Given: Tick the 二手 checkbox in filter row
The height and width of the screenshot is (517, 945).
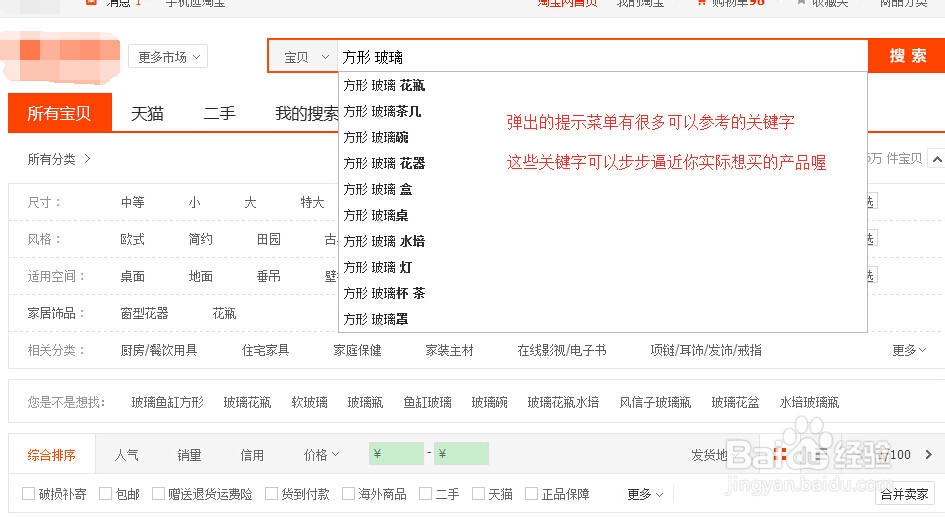Looking at the screenshot, I should 425,494.
